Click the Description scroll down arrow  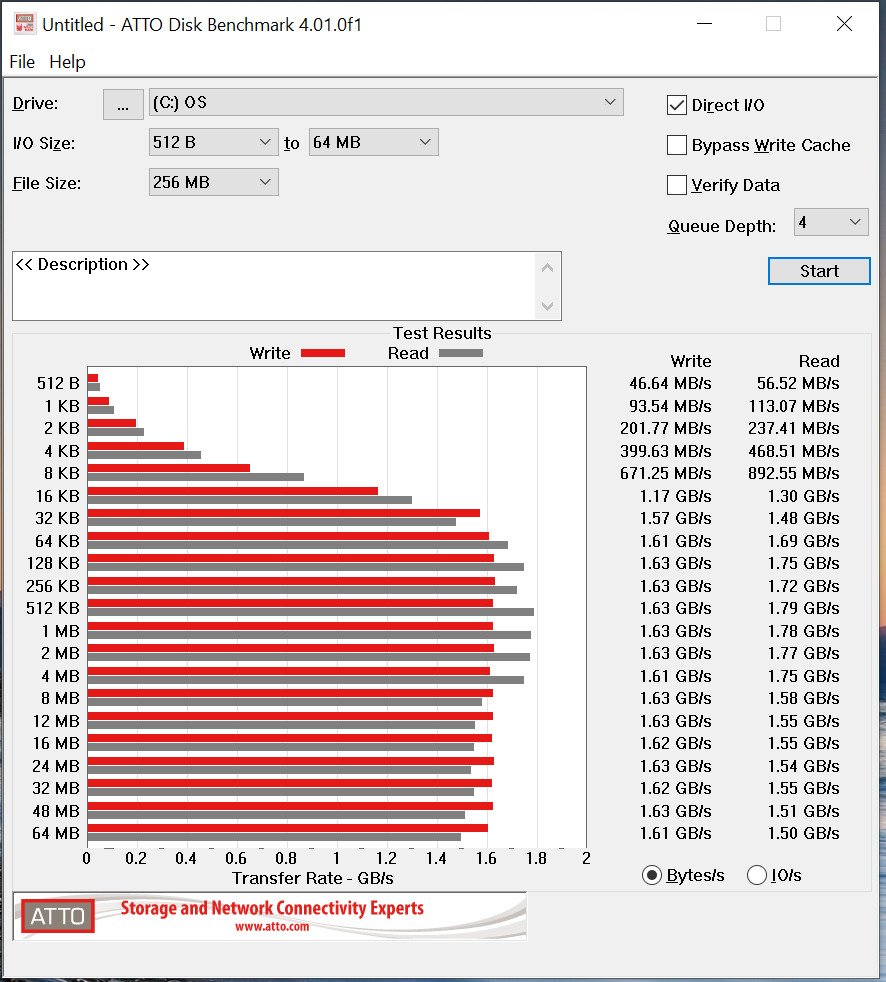click(547, 306)
